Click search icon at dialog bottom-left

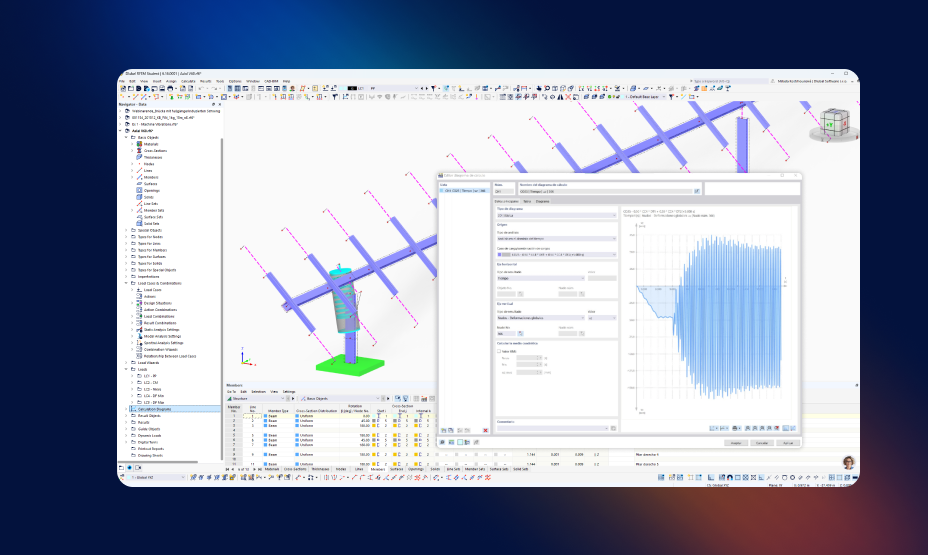pyautogui.click(x=443, y=442)
